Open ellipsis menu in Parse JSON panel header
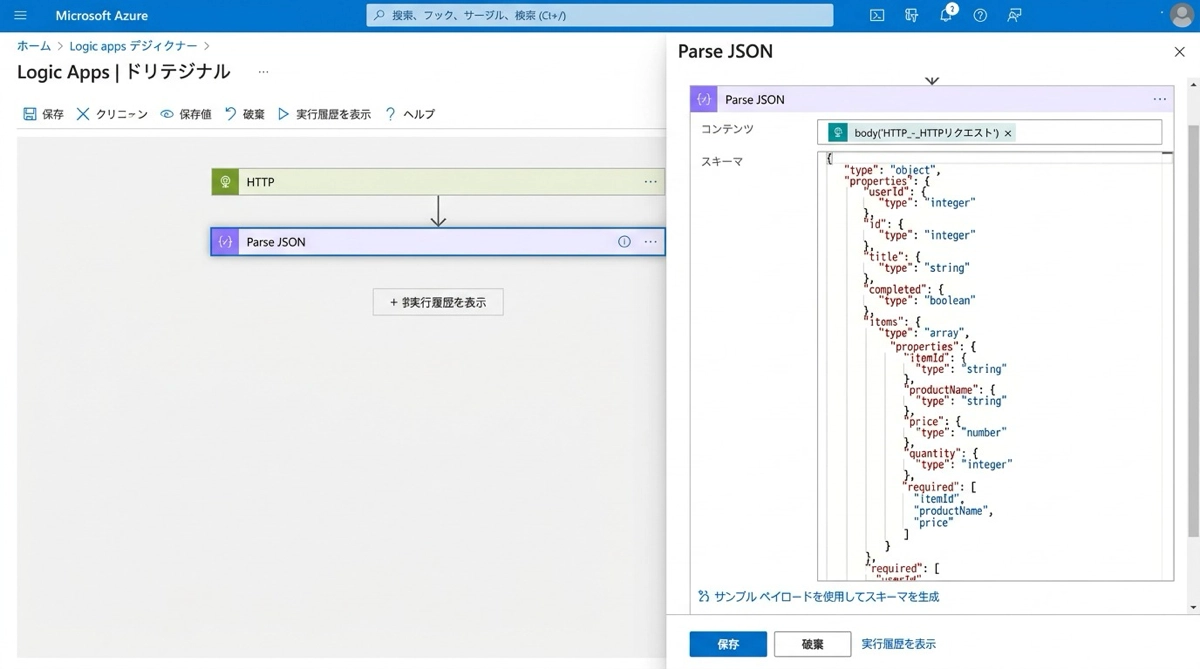Image resolution: width=1200 pixels, height=669 pixels. [1160, 99]
